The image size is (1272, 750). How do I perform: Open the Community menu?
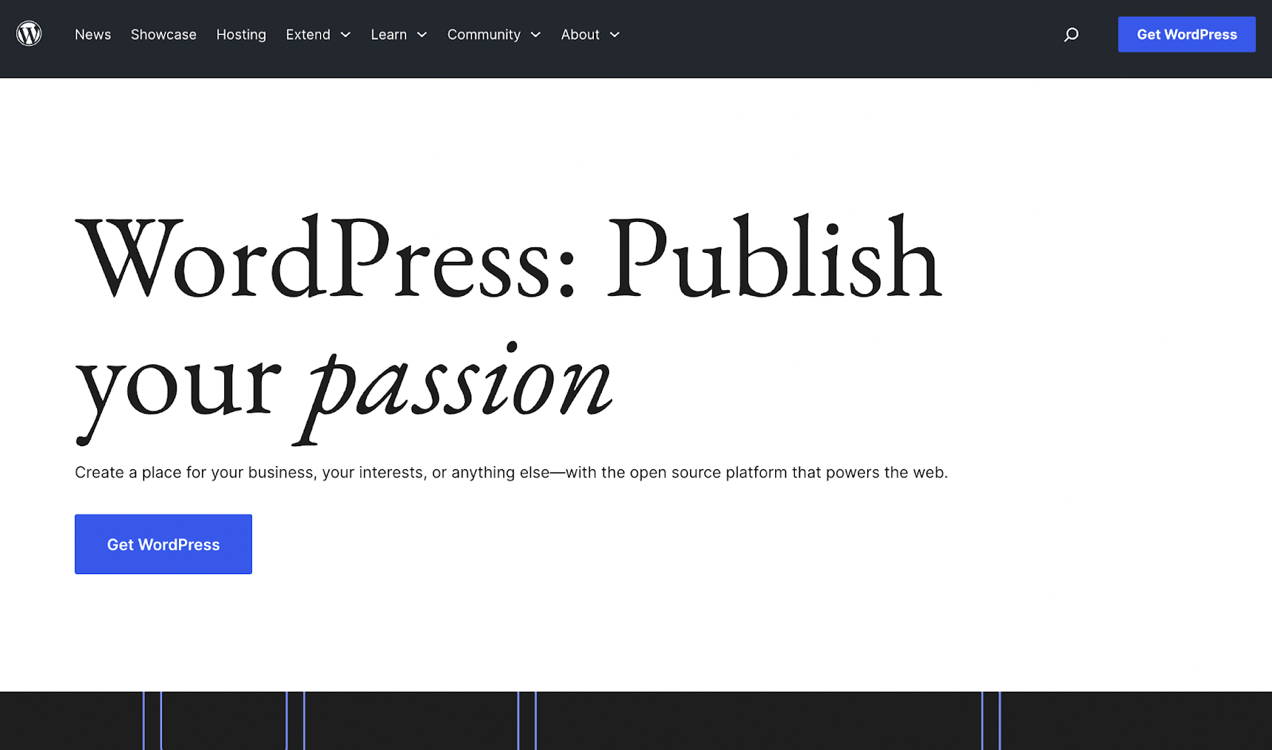[484, 34]
